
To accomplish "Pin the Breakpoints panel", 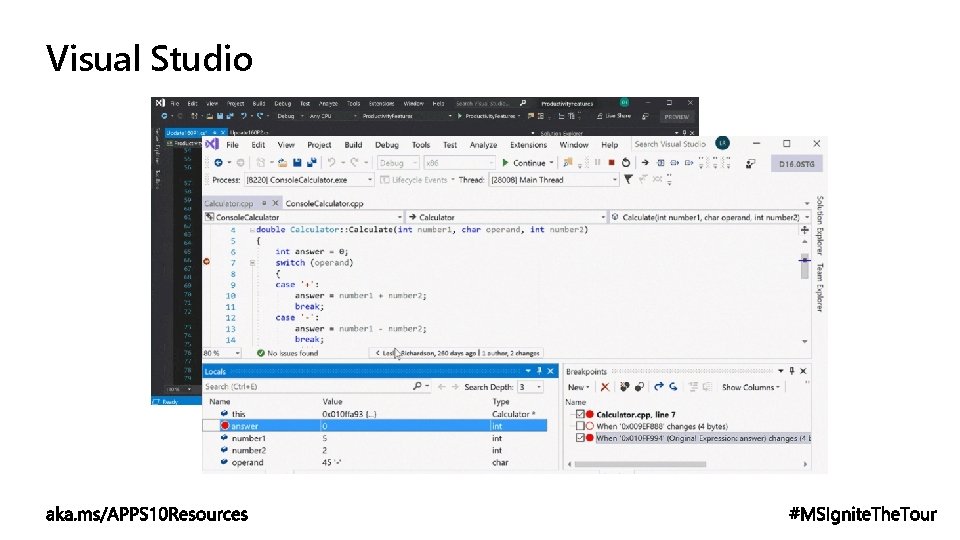I will [792, 371].
